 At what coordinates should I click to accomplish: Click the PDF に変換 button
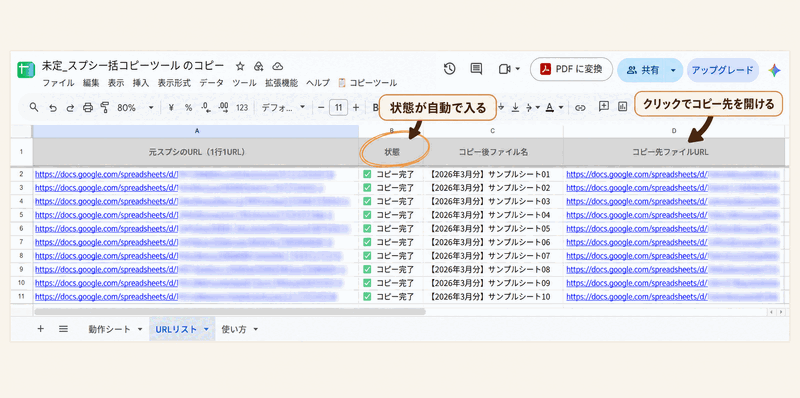(571, 69)
